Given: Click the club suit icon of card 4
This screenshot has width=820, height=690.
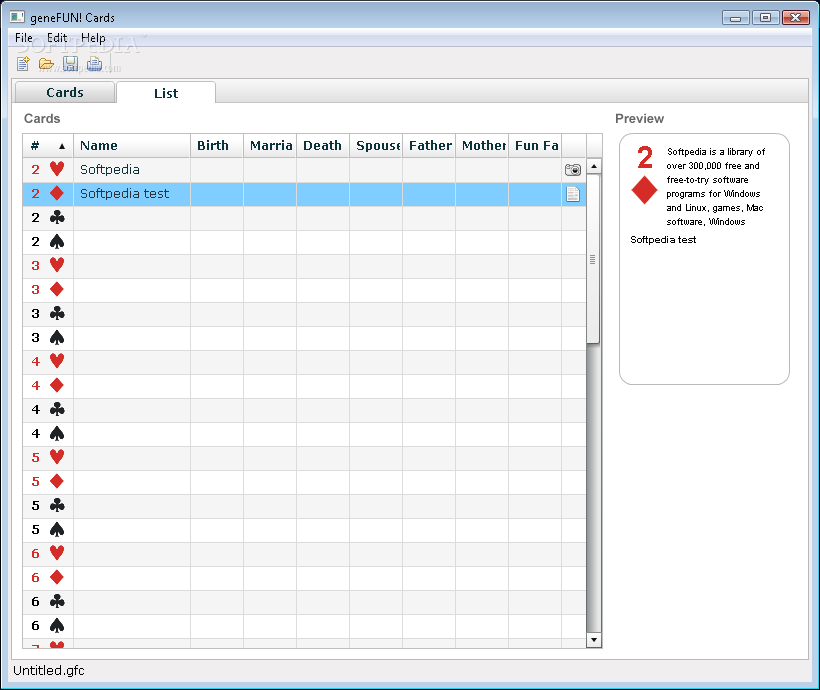Looking at the screenshot, I should [x=57, y=409].
